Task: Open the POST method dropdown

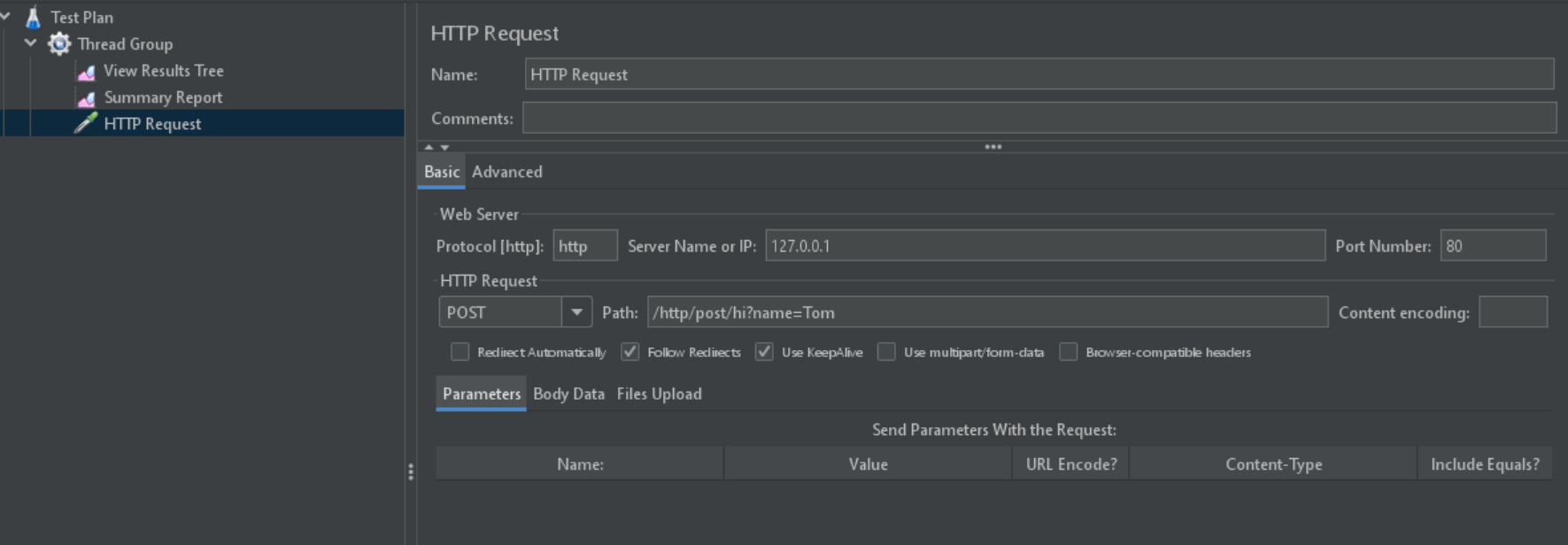Action: [576, 313]
